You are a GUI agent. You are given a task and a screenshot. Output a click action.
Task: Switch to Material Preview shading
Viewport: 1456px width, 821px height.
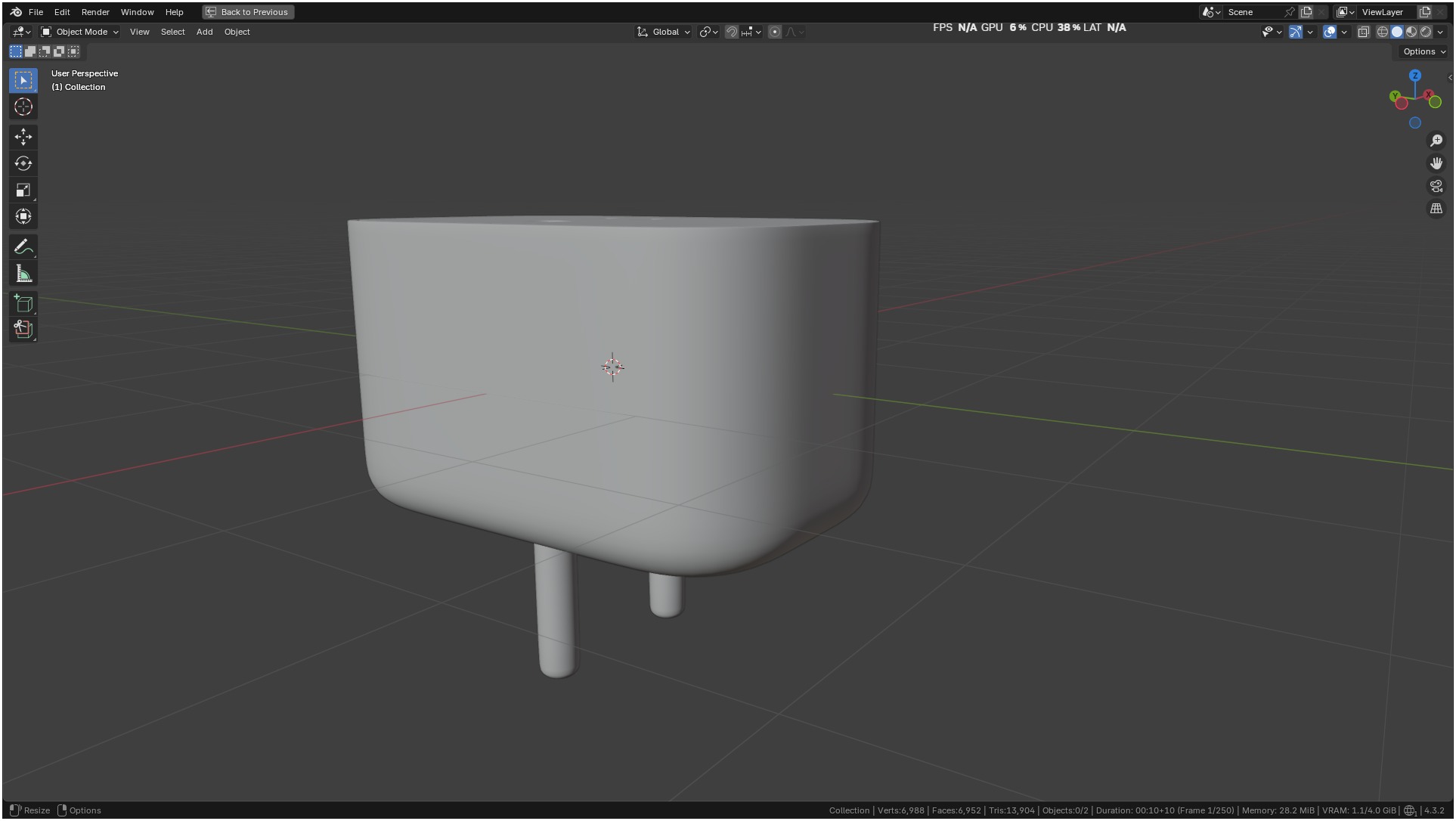(x=1411, y=32)
